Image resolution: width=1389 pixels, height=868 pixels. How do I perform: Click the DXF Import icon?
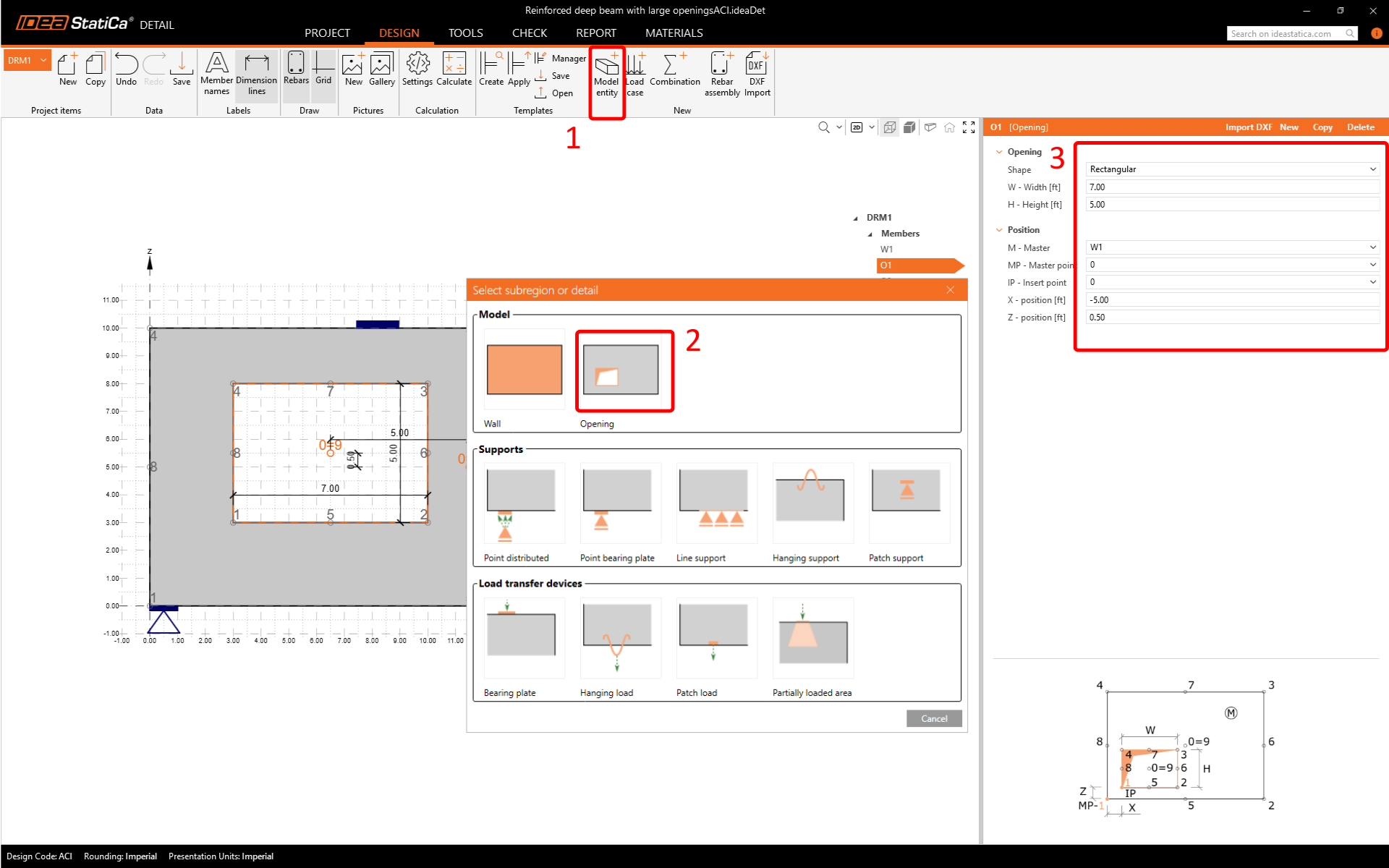[757, 73]
